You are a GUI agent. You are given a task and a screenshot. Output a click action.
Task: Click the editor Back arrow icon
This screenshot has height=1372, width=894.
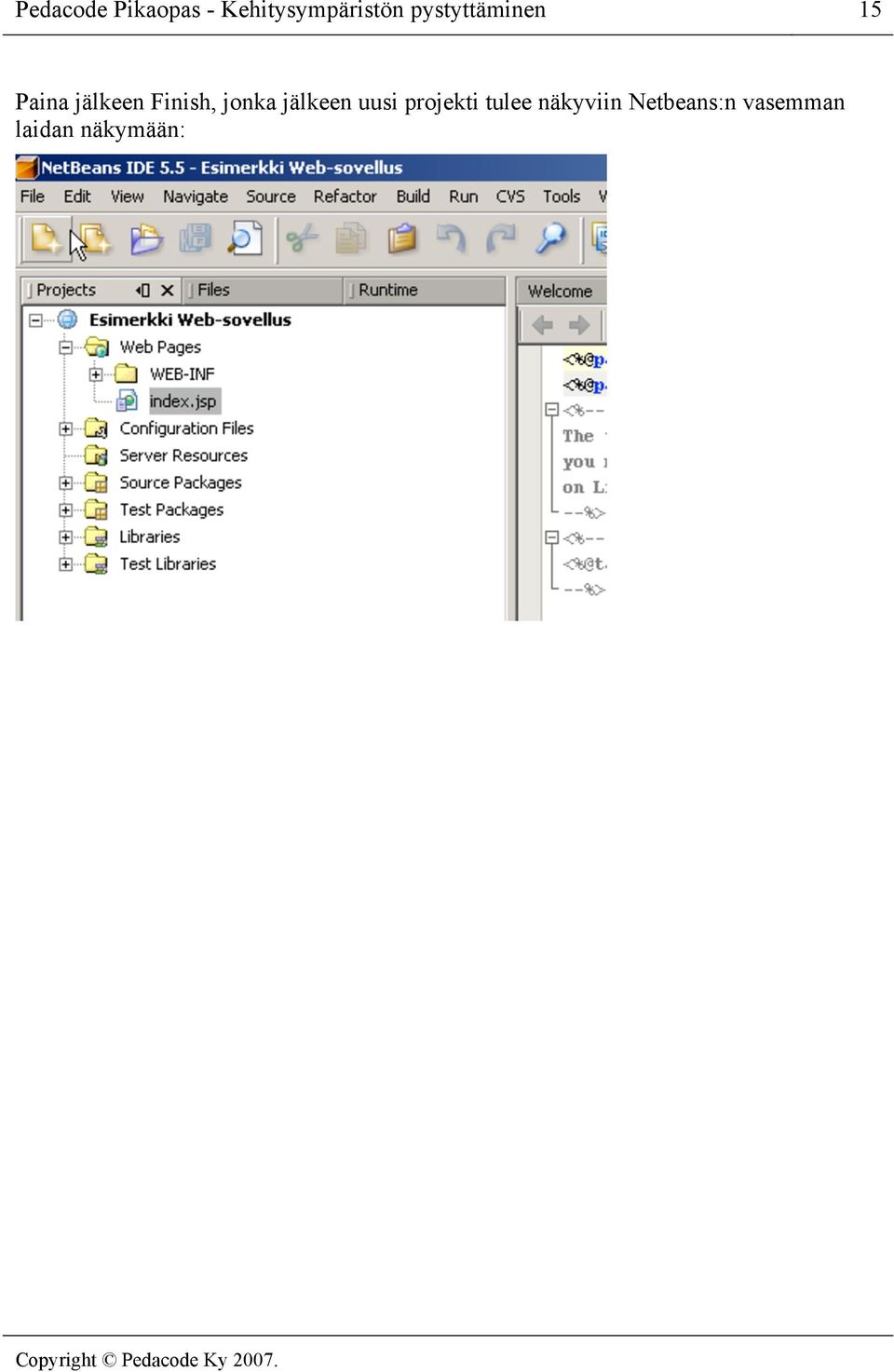(542, 325)
